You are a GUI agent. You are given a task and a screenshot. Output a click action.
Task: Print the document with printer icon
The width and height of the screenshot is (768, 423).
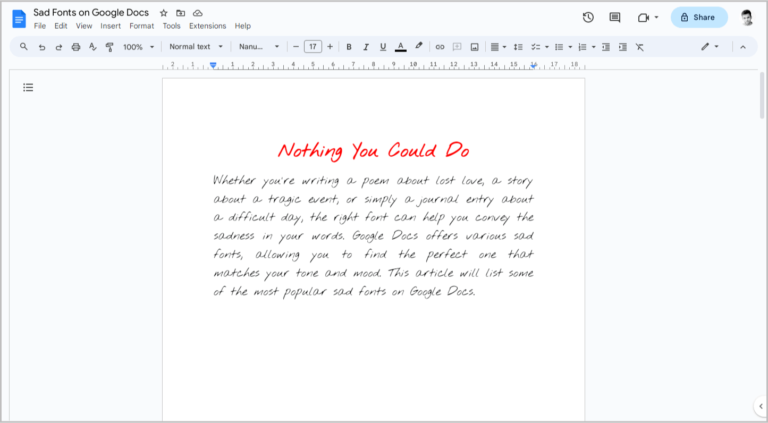[75, 47]
